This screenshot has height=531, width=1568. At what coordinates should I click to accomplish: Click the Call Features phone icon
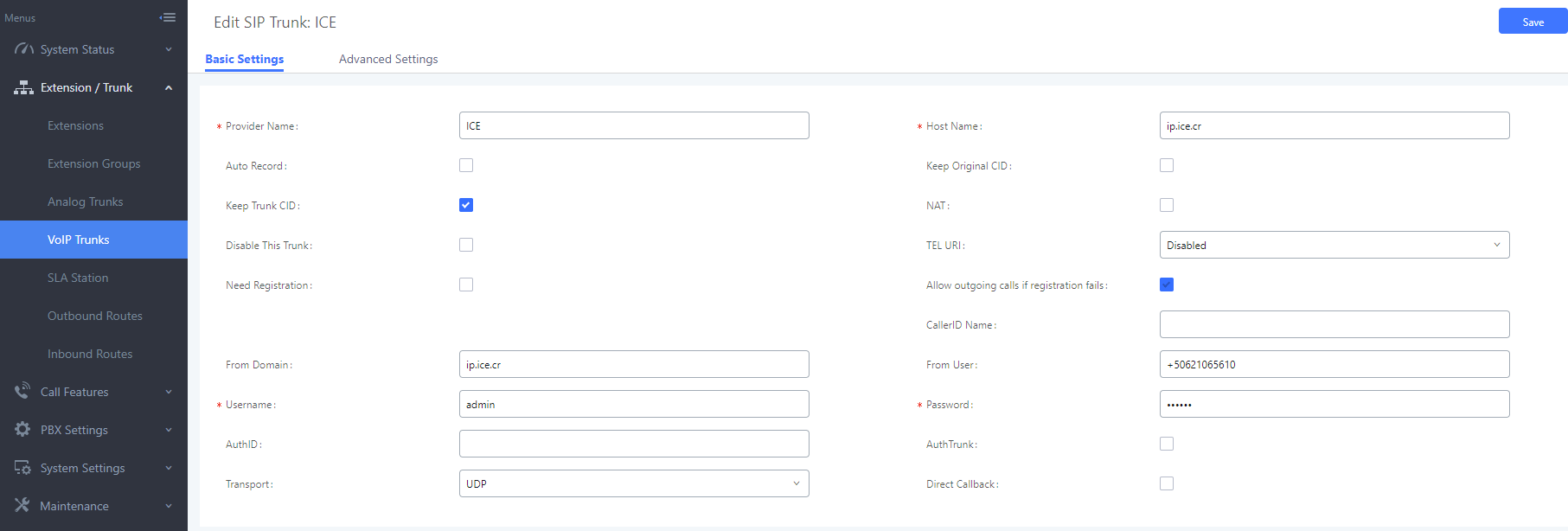pyautogui.click(x=22, y=392)
